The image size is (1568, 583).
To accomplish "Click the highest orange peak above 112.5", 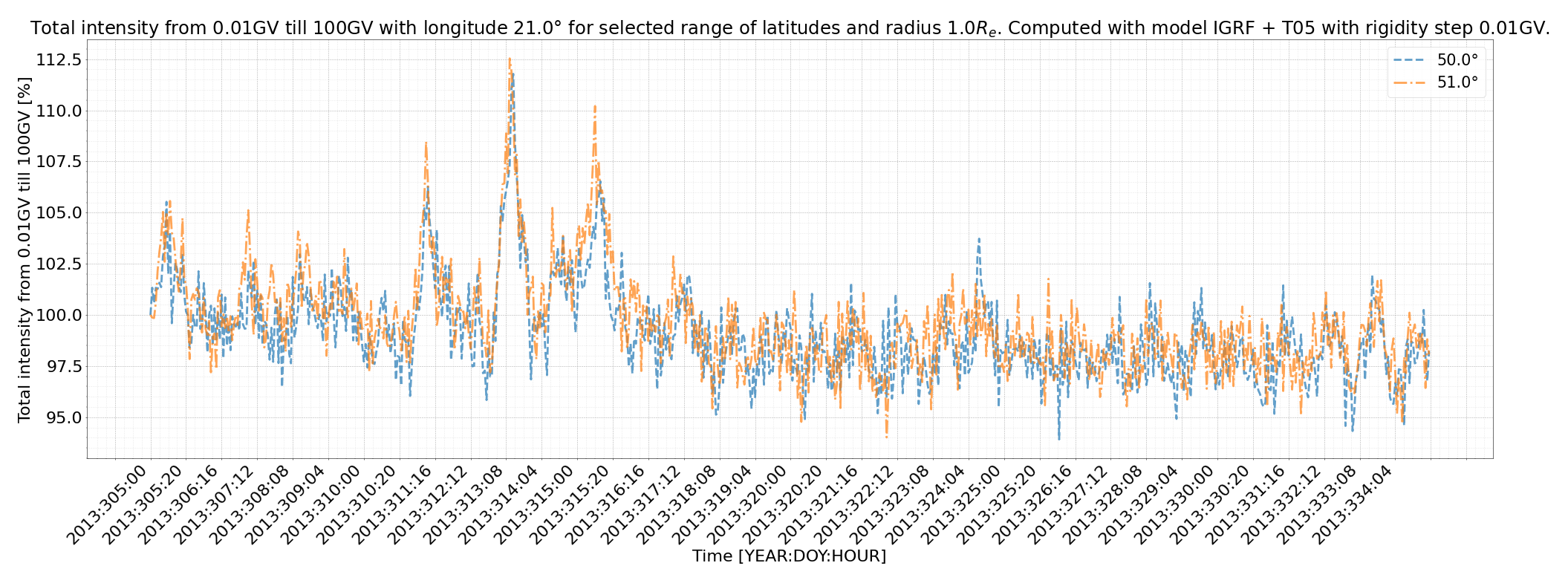I will click(510, 59).
